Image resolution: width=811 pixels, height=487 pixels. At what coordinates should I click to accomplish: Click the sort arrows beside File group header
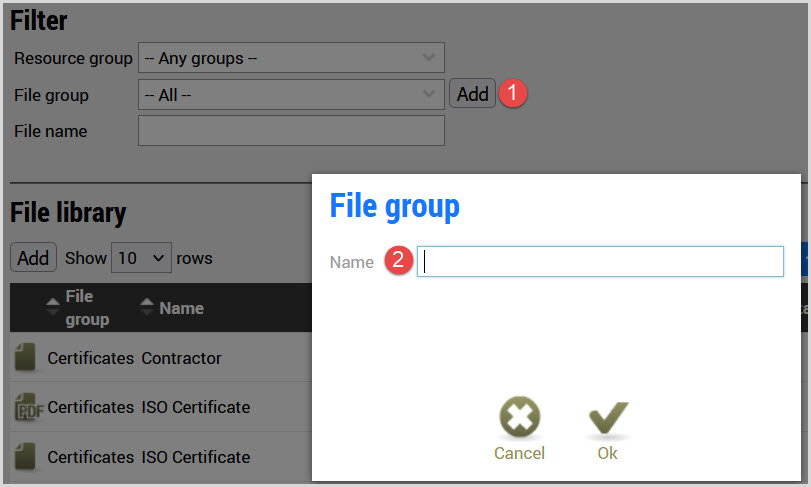(x=52, y=308)
